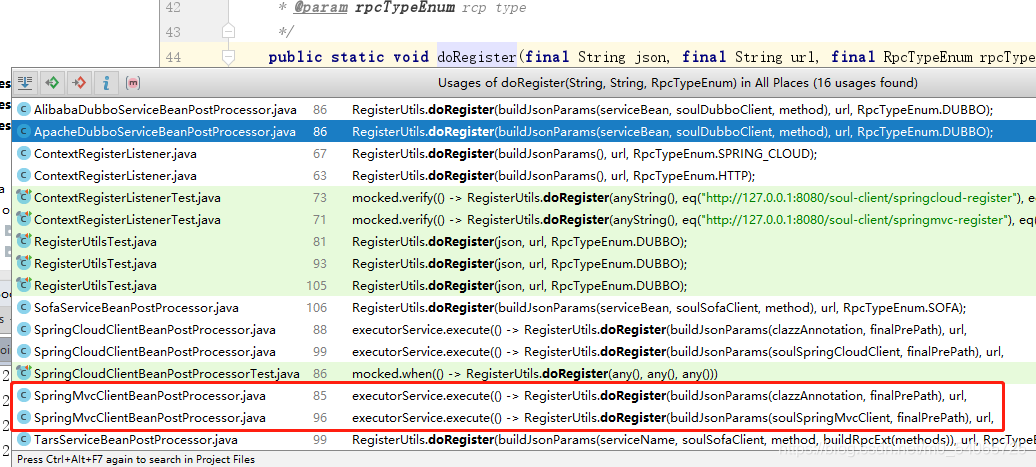Click the springcloud-register mocked.verify code
The height and width of the screenshot is (467, 1036).
coord(694,198)
